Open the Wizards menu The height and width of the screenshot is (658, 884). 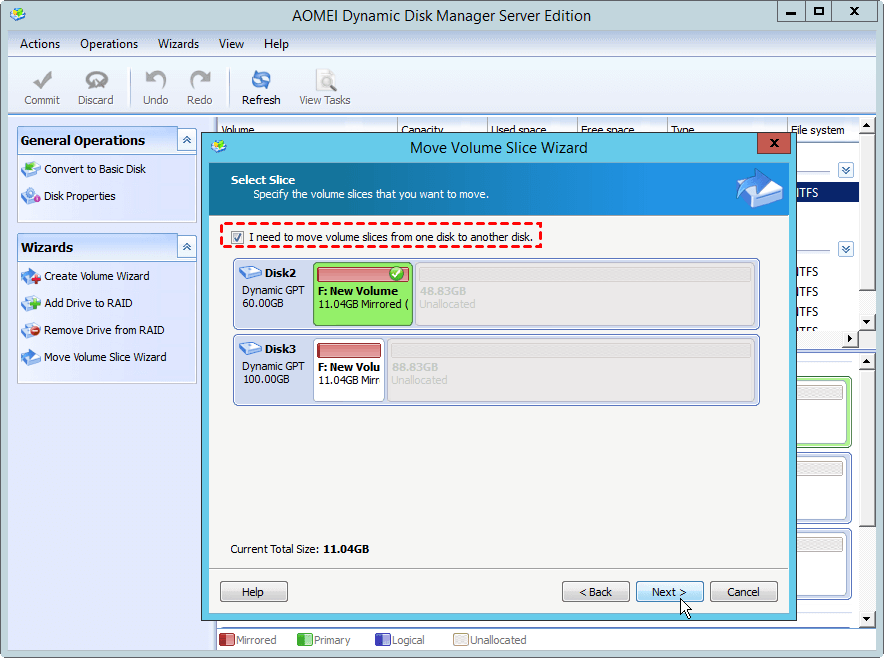(178, 44)
